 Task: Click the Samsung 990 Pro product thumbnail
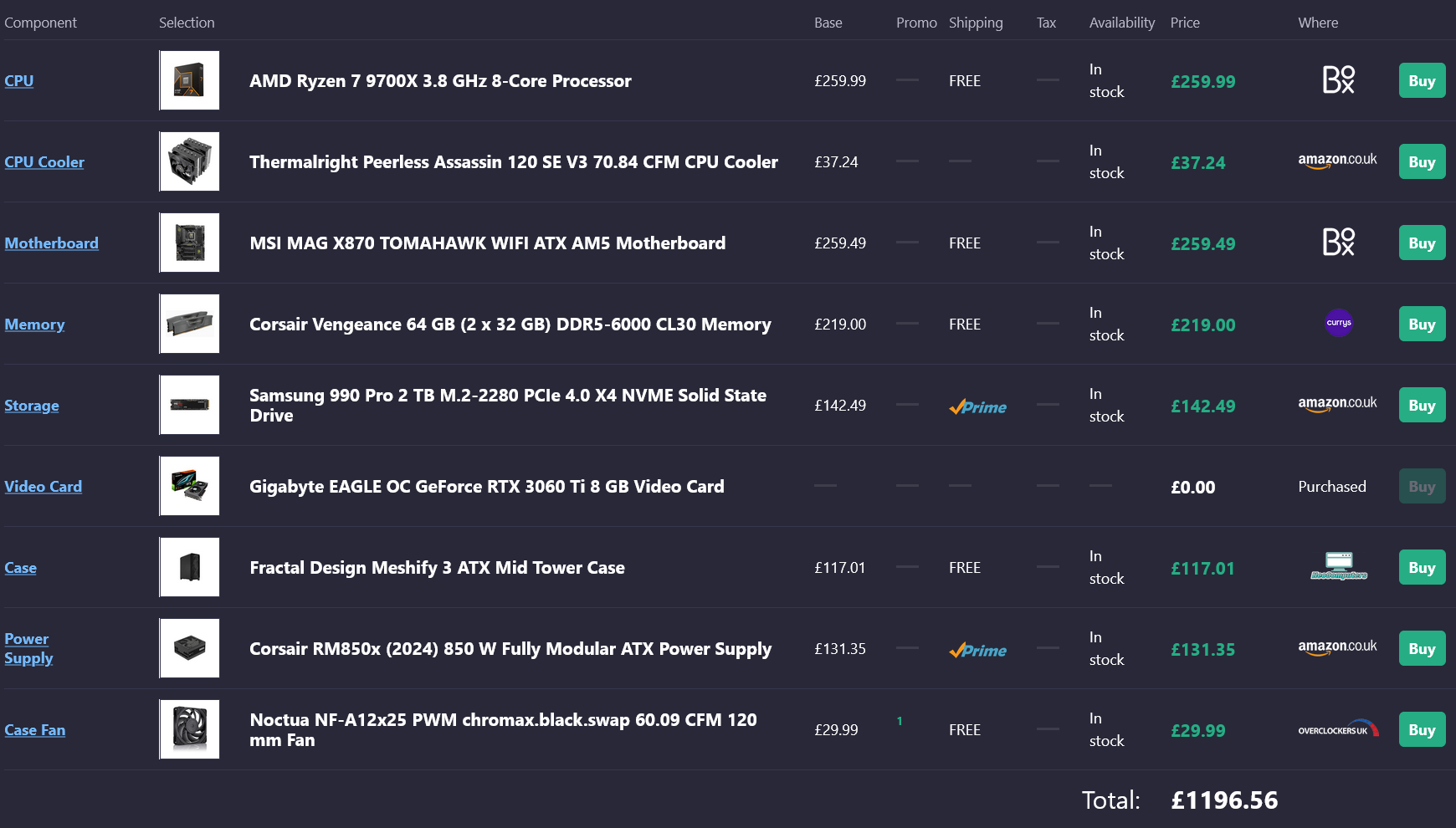tap(190, 405)
